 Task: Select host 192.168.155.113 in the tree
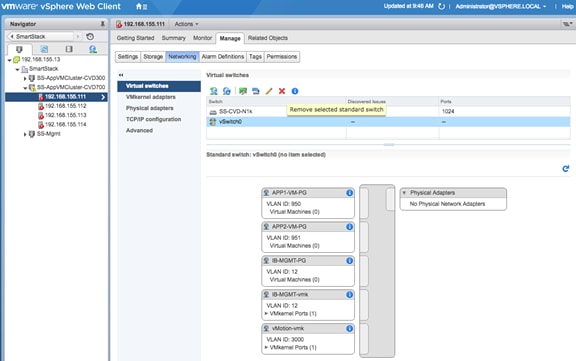pos(65,115)
